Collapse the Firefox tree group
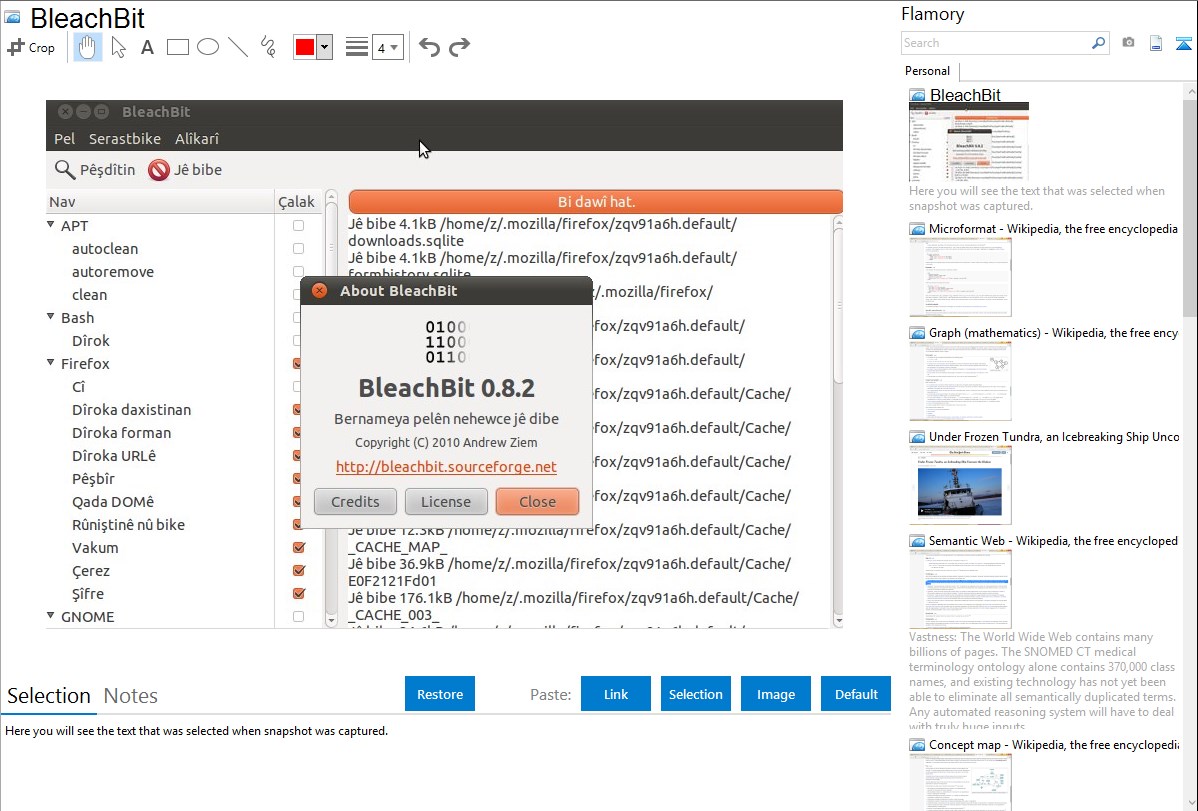This screenshot has height=811, width=1198. point(50,362)
